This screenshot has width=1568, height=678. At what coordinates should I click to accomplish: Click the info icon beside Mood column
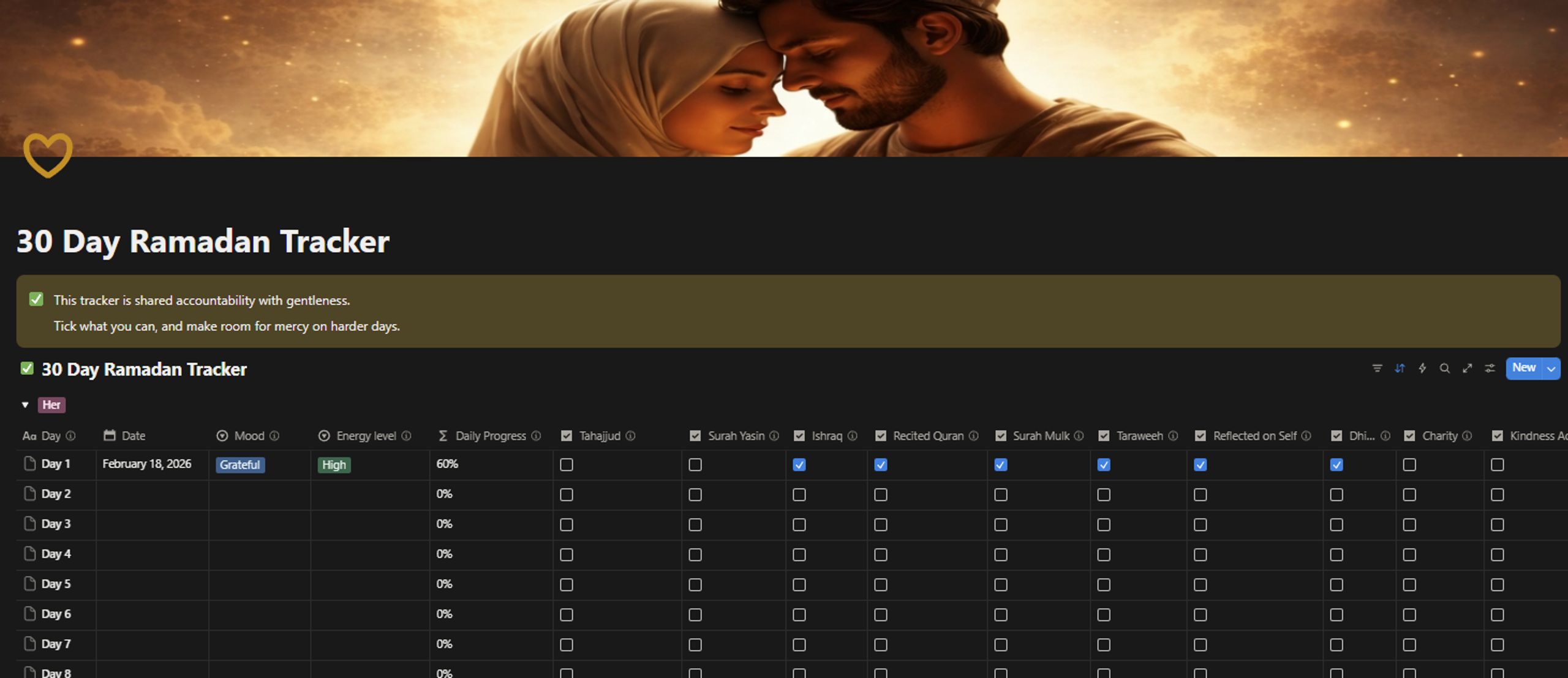[x=274, y=435]
